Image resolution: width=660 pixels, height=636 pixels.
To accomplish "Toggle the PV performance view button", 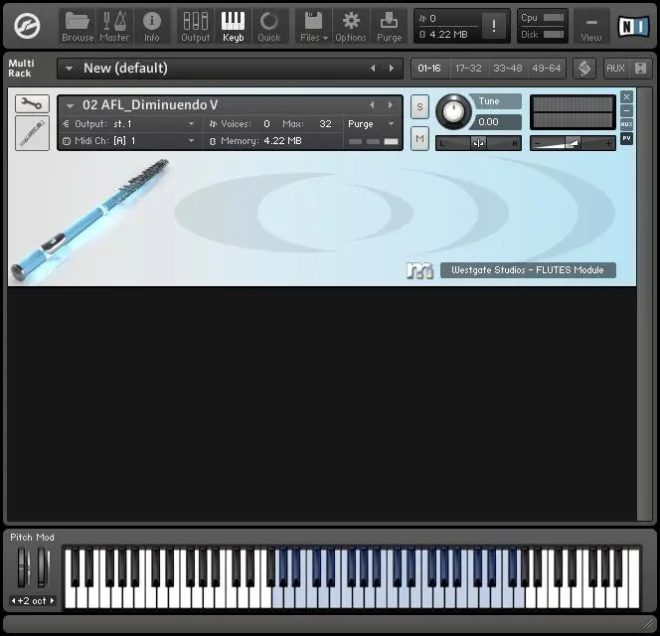I will coord(626,138).
